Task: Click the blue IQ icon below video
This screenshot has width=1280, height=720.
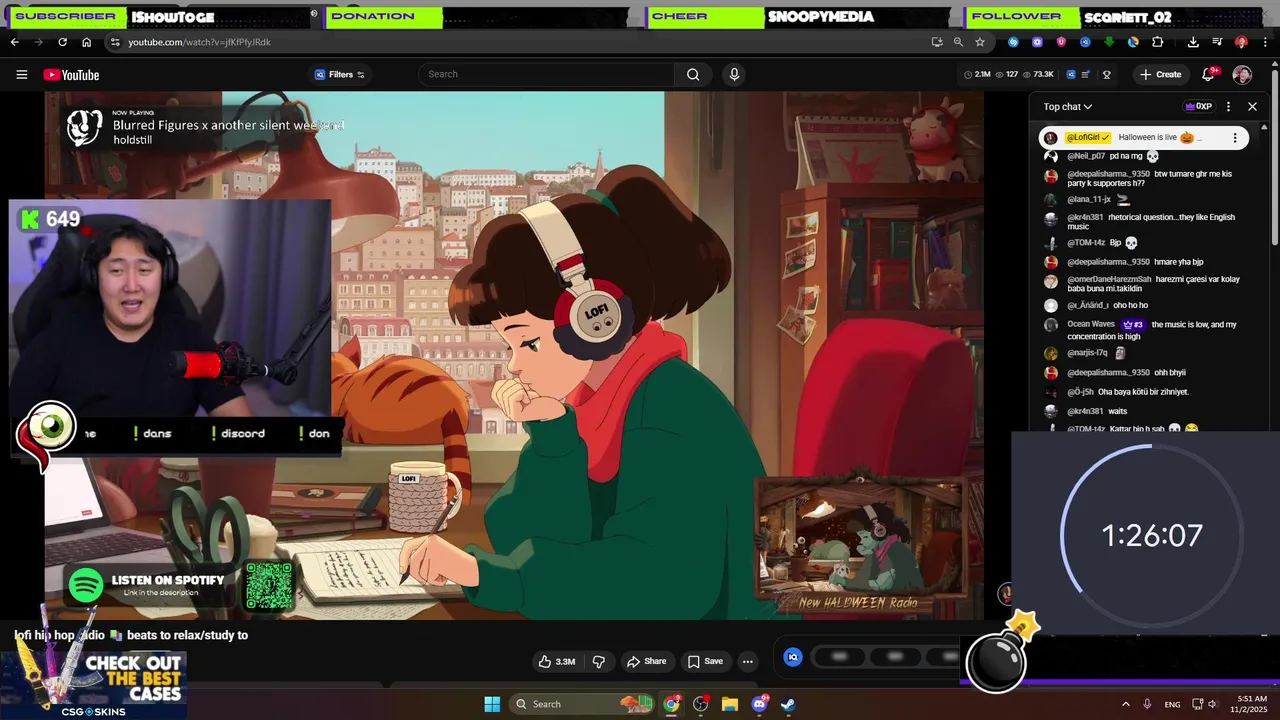Action: coord(793,657)
